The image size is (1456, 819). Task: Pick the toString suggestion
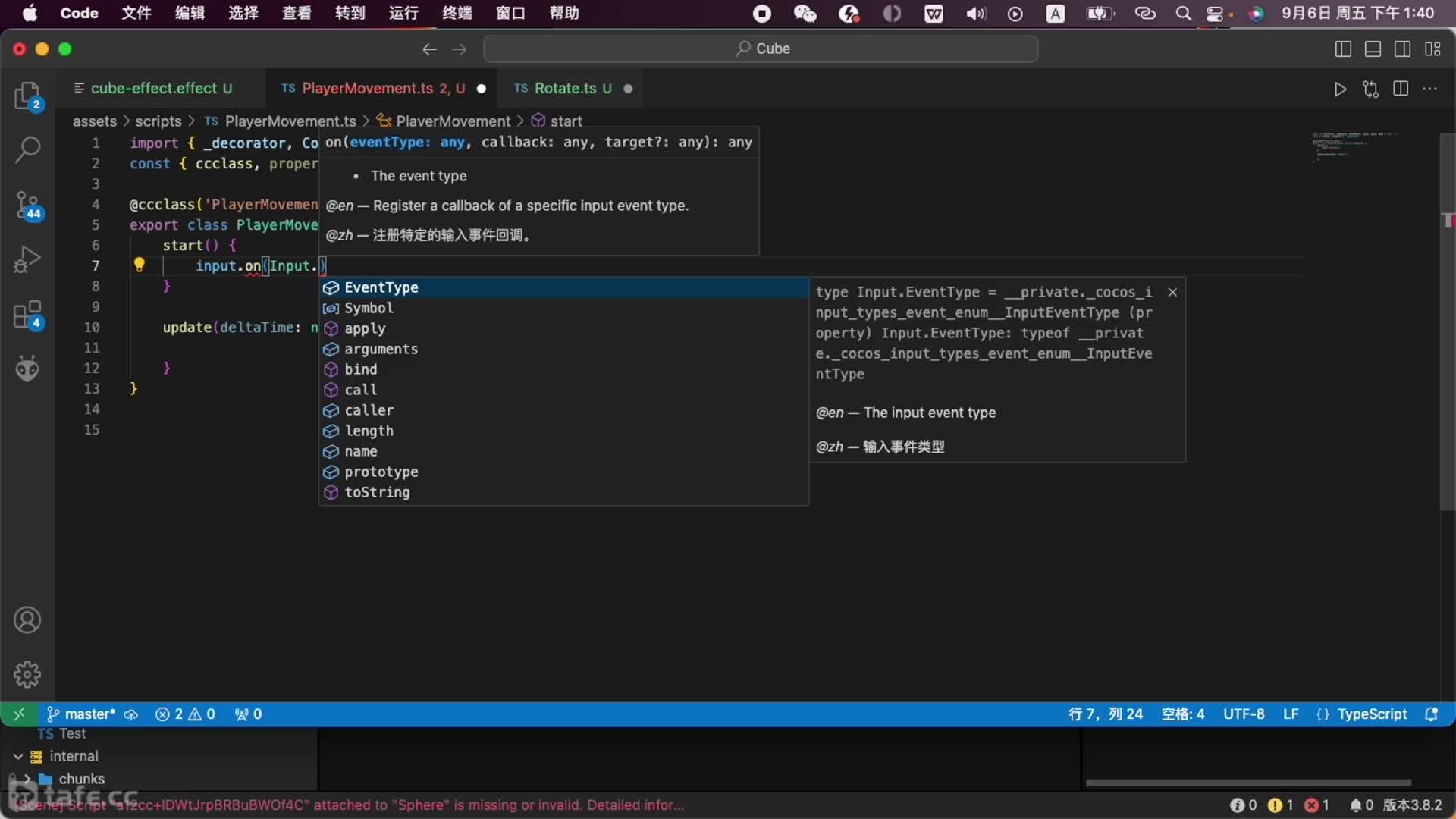pos(563,492)
